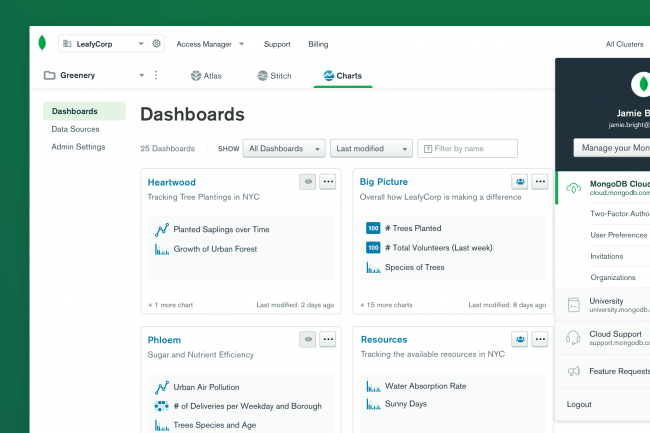Click '+ 15 more charts' text
Viewport: 650px width, 433px height.
click(x=386, y=305)
